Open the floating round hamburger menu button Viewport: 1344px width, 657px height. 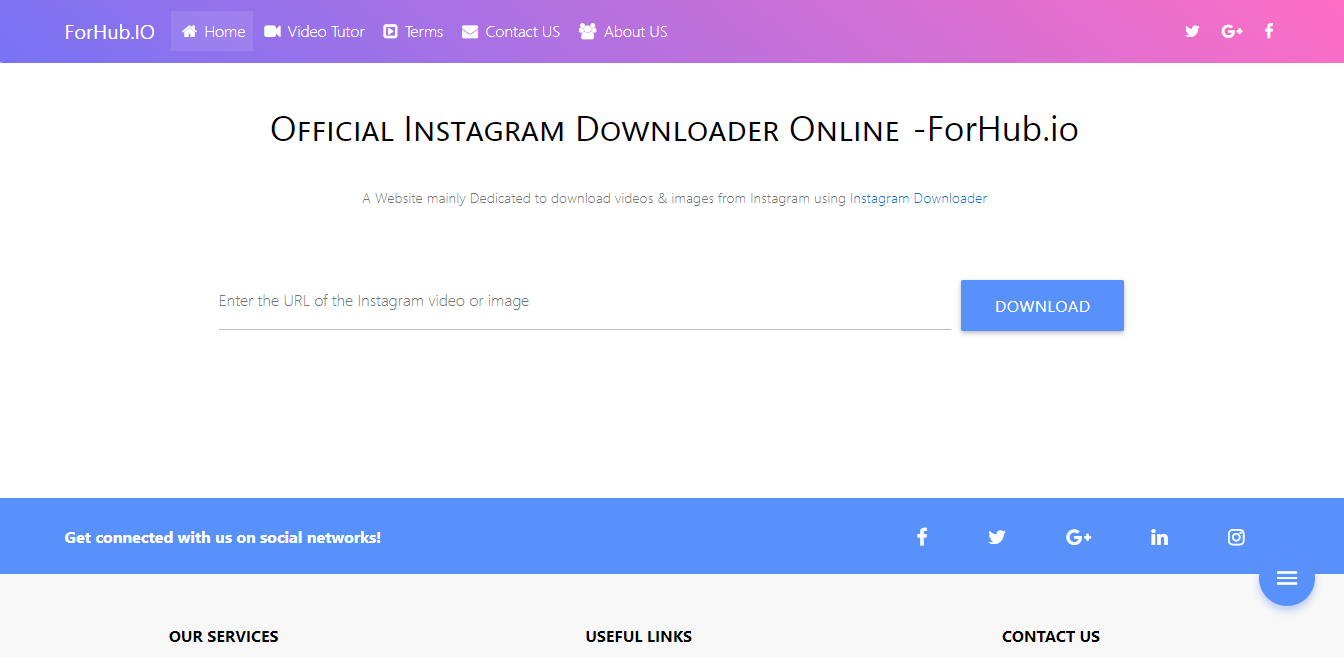click(x=1287, y=578)
